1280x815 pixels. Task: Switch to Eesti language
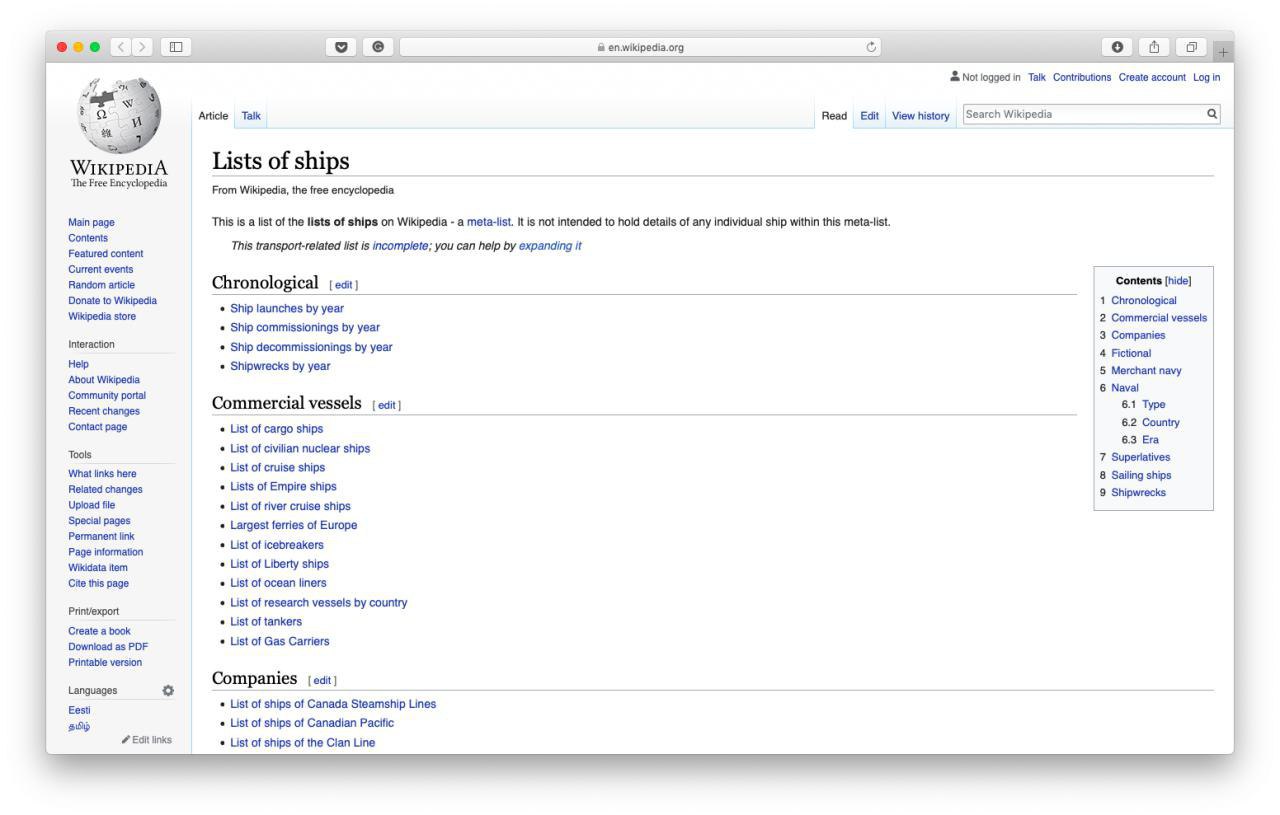(79, 710)
